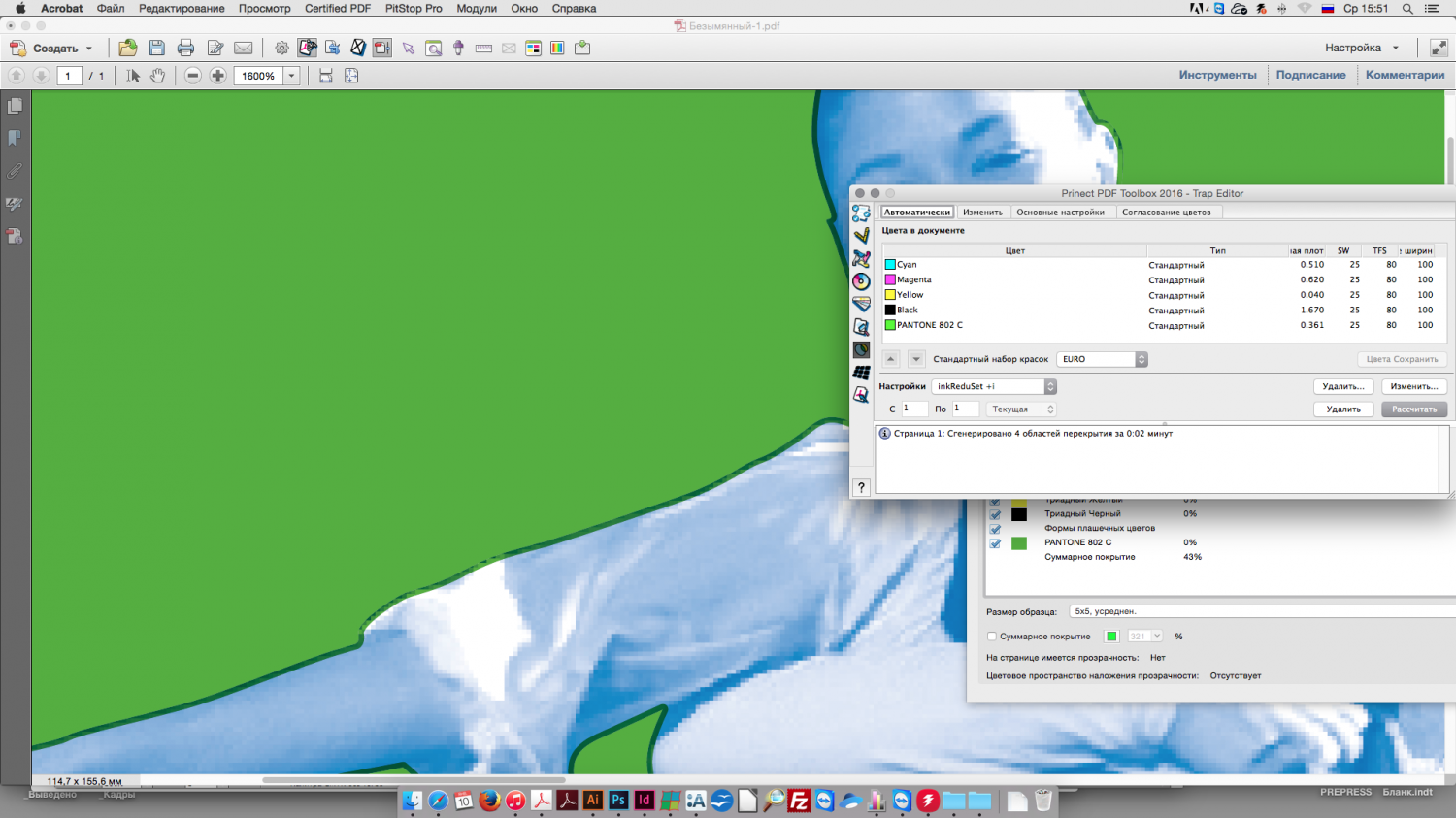Switch to the Согласование цветов tab

(x=1167, y=212)
